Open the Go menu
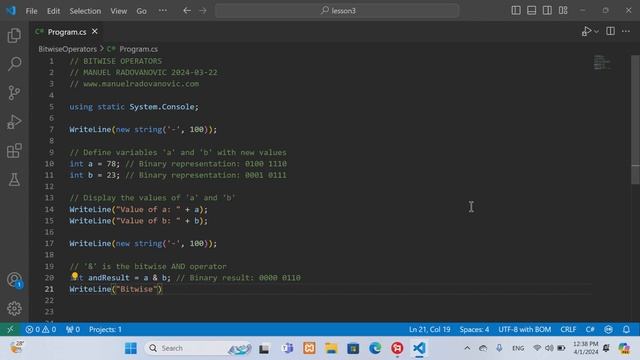This screenshot has width=640, height=360. (x=142, y=11)
